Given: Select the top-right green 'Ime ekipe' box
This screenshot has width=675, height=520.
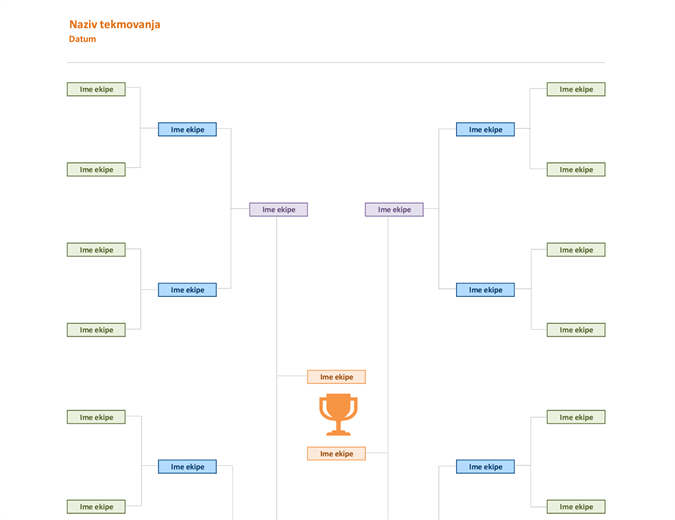Looking at the screenshot, I should coord(576,89).
